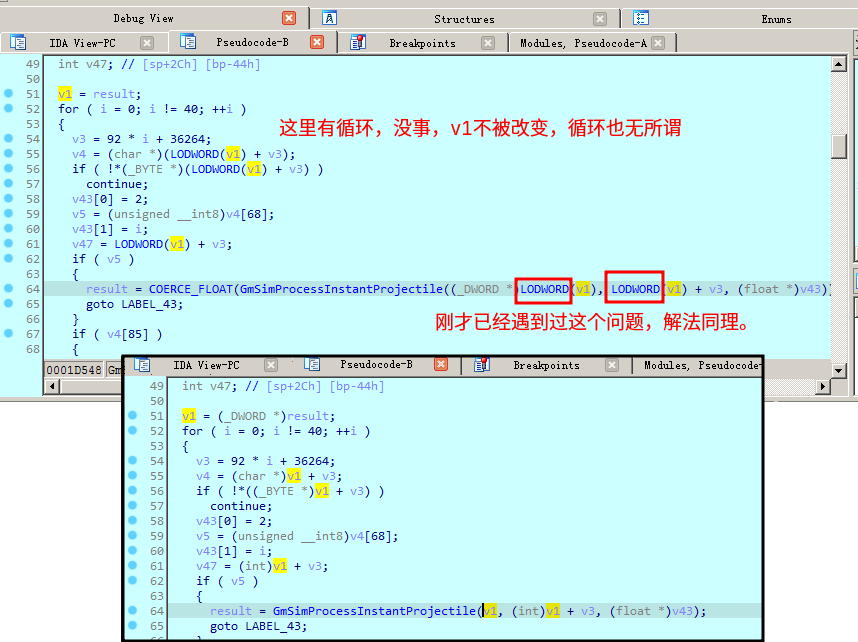Close Breakpoints tab in lower window
This screenshot has height=642, width=858.
point(612,365)
